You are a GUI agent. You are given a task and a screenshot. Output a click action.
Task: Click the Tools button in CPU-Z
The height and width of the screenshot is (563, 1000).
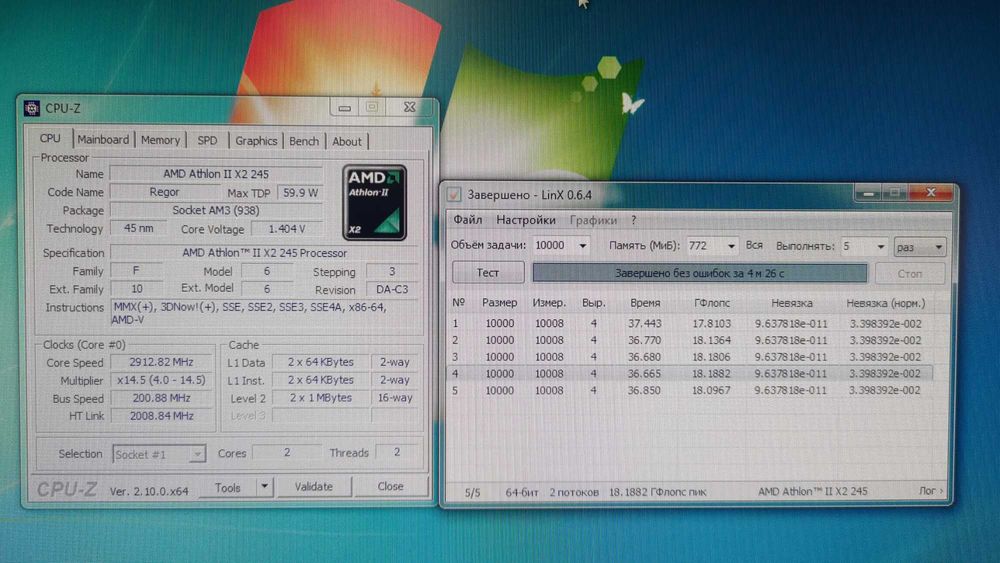(x=228, y=488)
